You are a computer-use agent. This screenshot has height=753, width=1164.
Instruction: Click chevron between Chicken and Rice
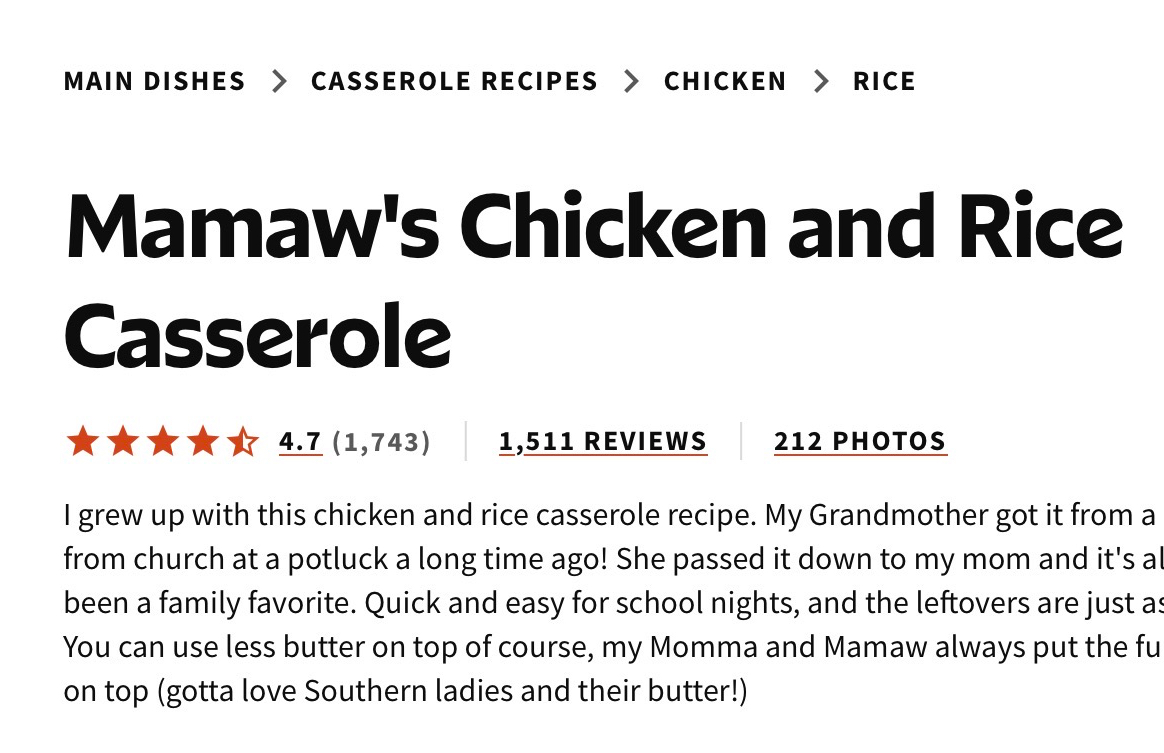821,81
